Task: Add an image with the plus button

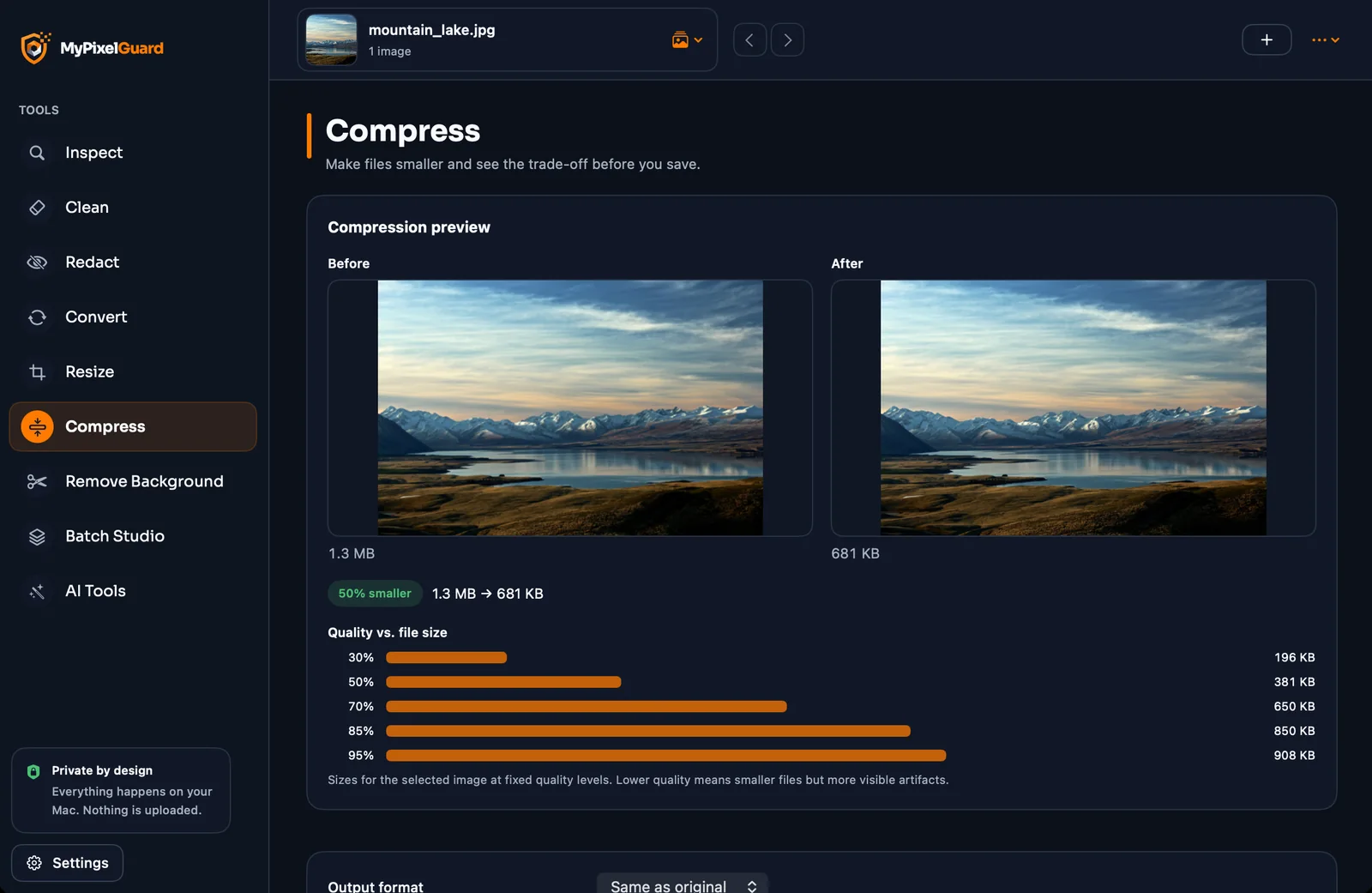Action: pos(1267,39)
